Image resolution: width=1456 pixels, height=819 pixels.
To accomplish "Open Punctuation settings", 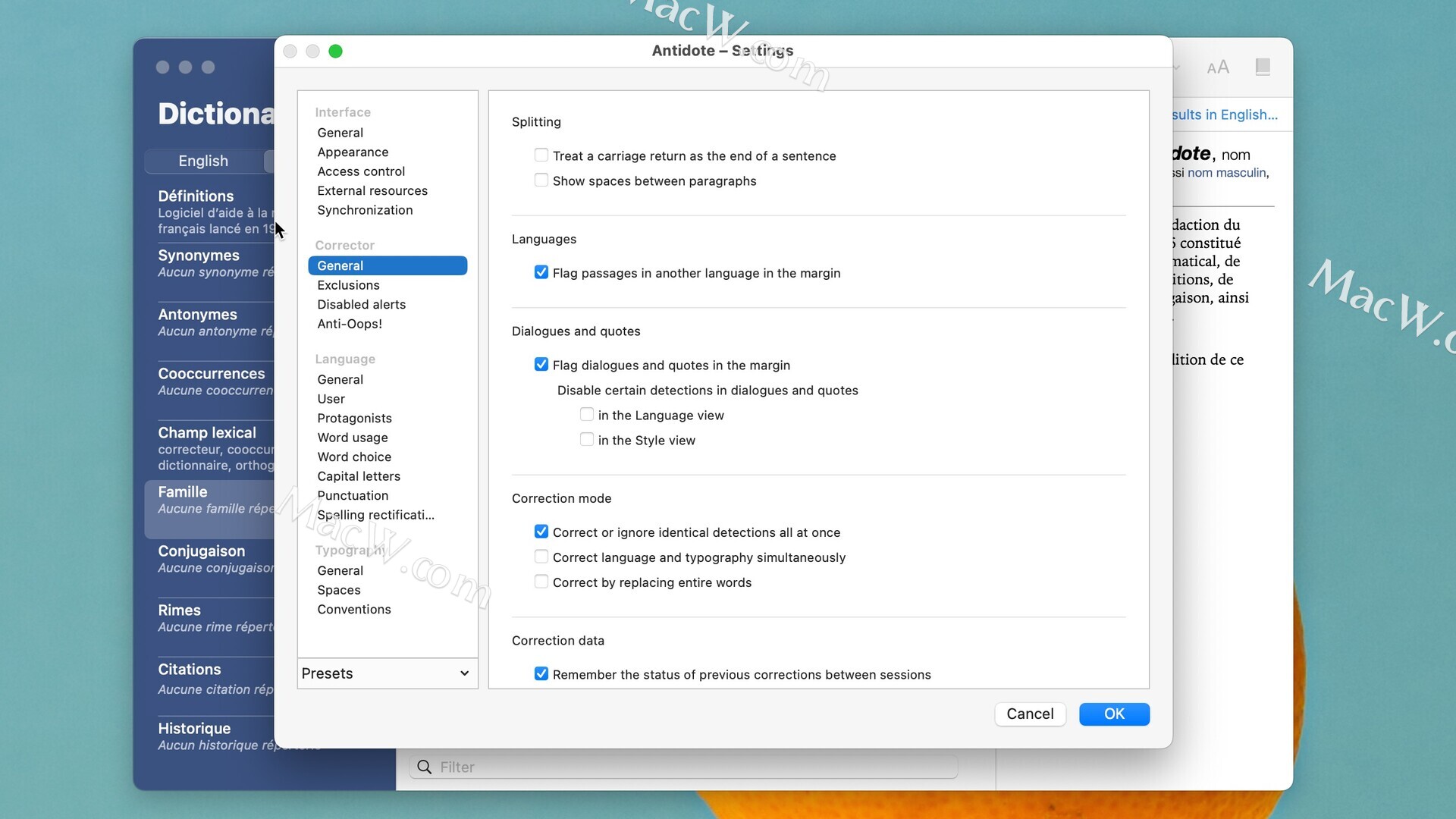I will coord(353,495).
